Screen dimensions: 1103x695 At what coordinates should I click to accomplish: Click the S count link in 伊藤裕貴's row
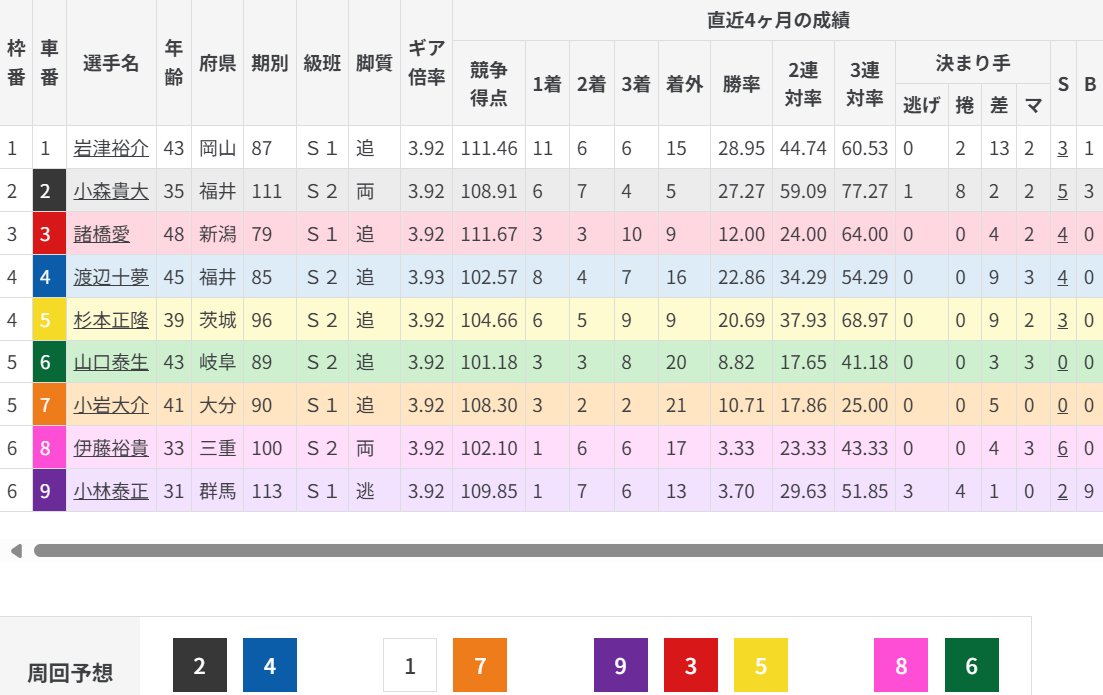pyautogui.click(x=1063, y=449)
